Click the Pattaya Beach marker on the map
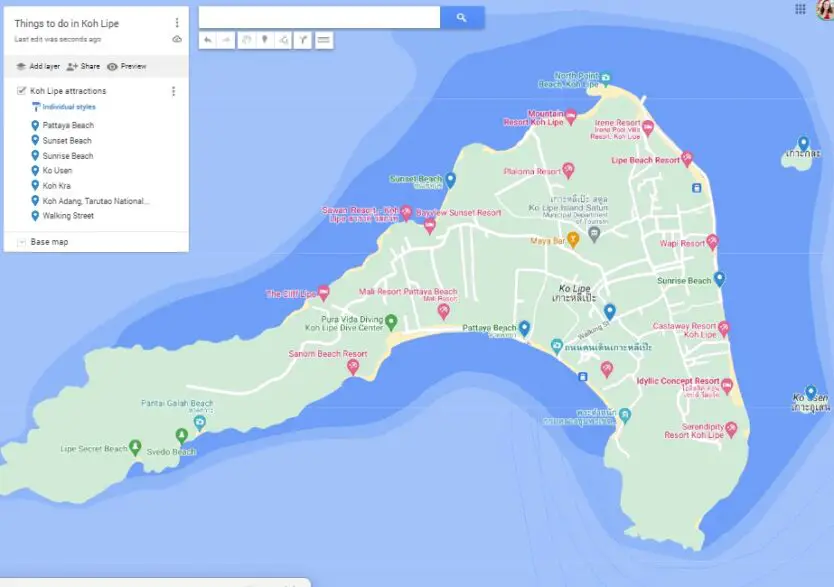Viewport: 834px width, 587px height. 524,326
